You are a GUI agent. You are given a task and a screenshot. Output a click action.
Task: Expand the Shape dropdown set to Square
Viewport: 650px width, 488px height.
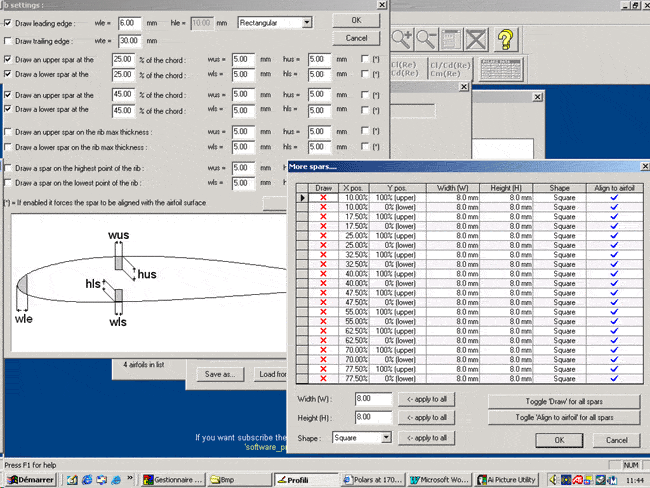[385, 438]
